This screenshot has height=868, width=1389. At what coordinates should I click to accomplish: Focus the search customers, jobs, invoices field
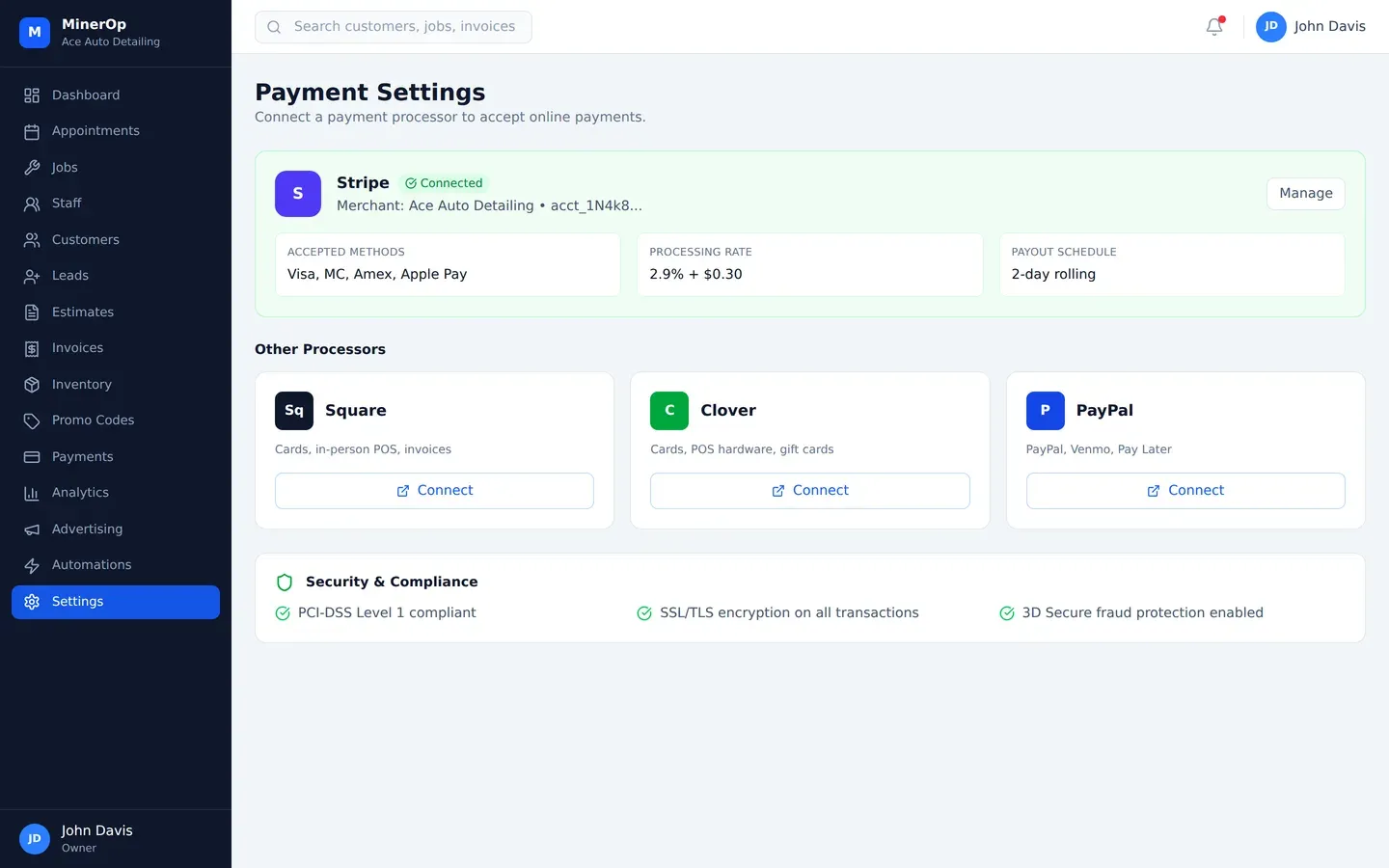(403, 27)
